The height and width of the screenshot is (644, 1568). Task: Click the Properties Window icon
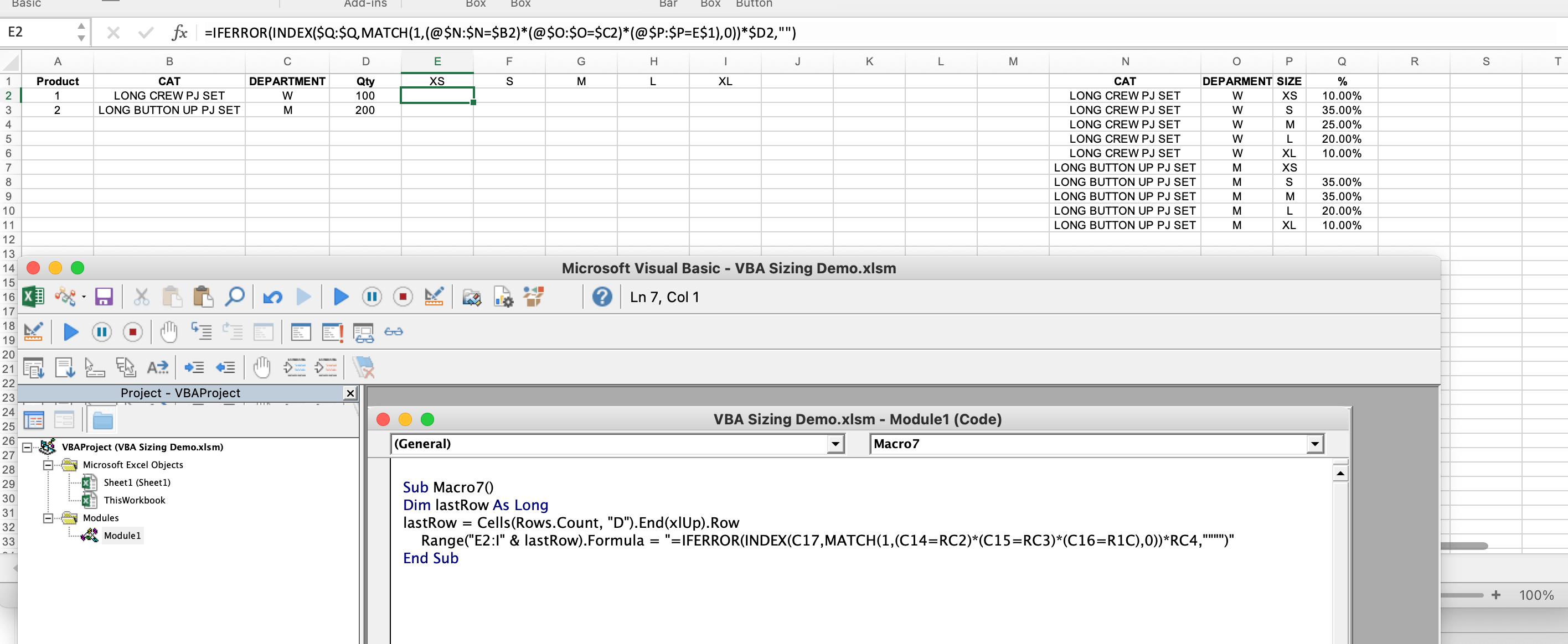[x=502, y=297]
